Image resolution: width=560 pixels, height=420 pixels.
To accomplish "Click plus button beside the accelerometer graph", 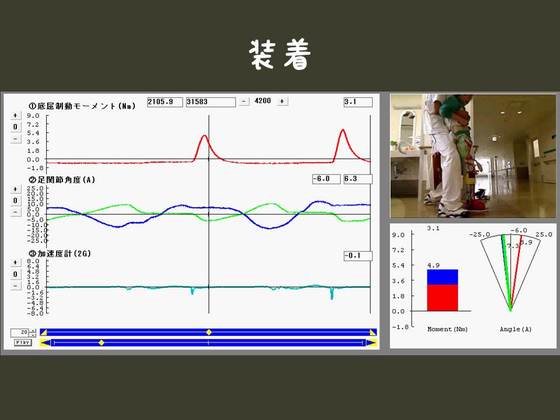I will click(x=15, y=262).
